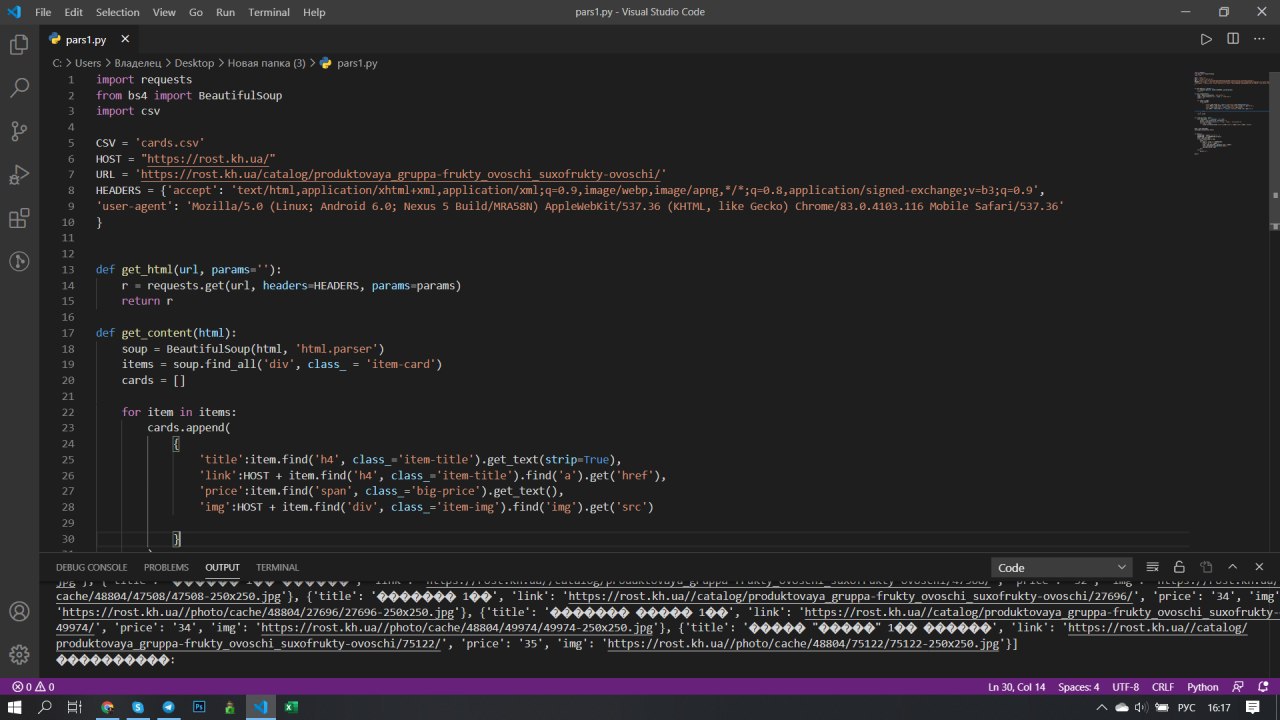Click the Users breadcrumb segment
The image size is (1280, 720).
pos(88,63)
